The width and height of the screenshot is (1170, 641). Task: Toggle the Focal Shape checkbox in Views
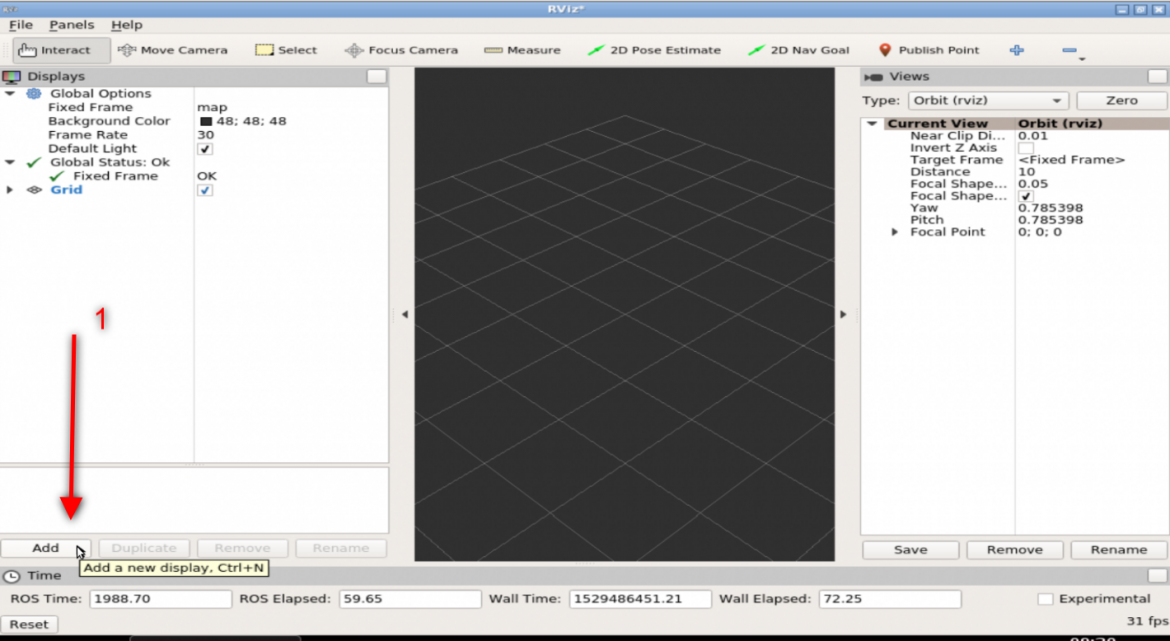coord(1026,196)
